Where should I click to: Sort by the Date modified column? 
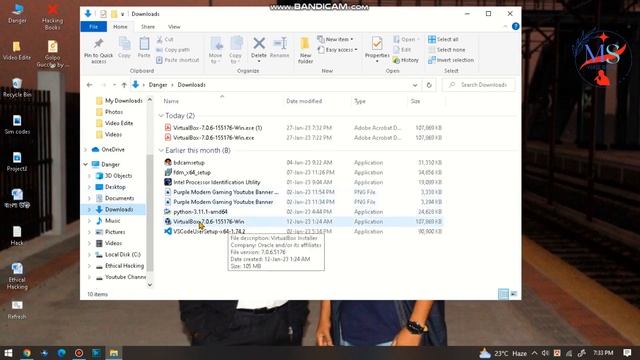[x=304, y=101]
